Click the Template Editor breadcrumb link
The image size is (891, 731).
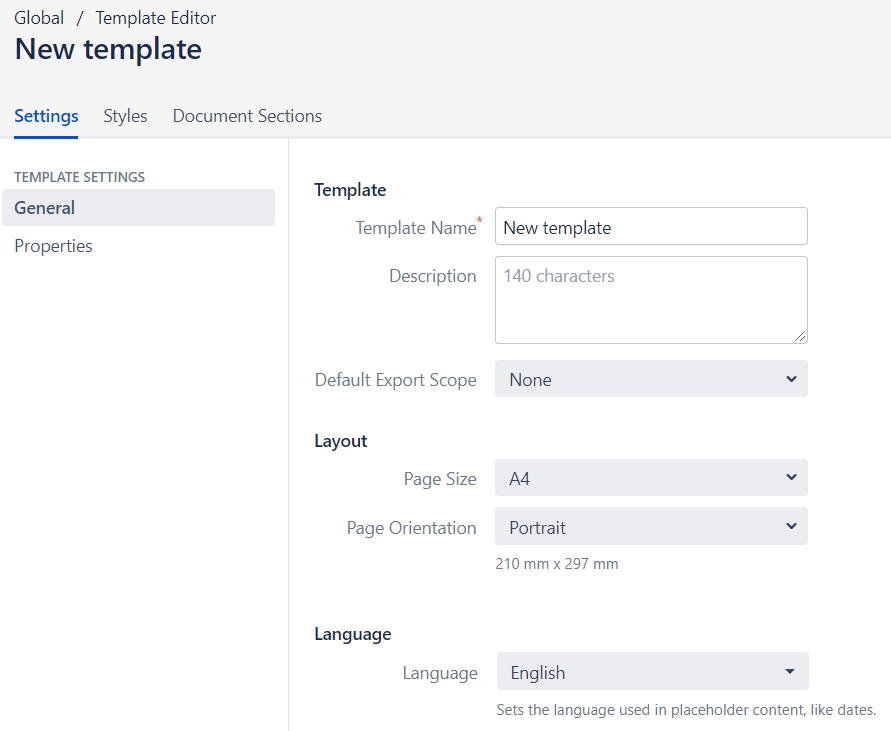(156, 18)
